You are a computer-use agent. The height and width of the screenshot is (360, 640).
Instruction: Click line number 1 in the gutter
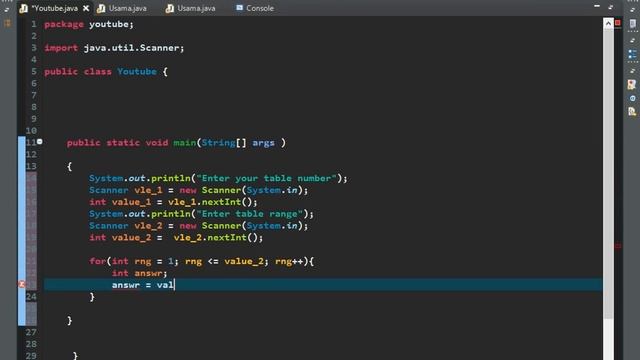34,24
